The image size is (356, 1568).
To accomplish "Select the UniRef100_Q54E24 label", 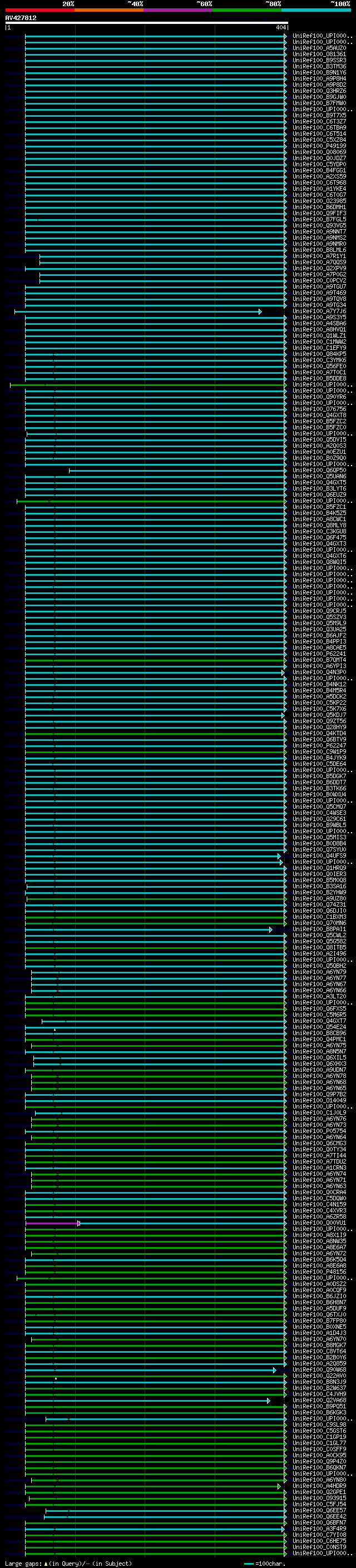I will tap(319, 1027).
